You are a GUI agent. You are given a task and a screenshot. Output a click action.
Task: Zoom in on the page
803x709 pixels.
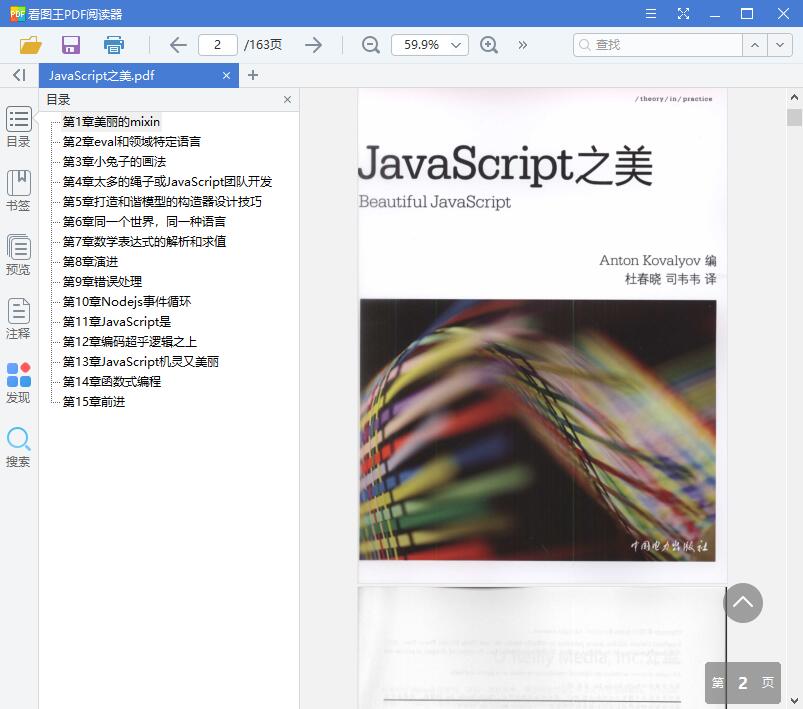(489, 45)
